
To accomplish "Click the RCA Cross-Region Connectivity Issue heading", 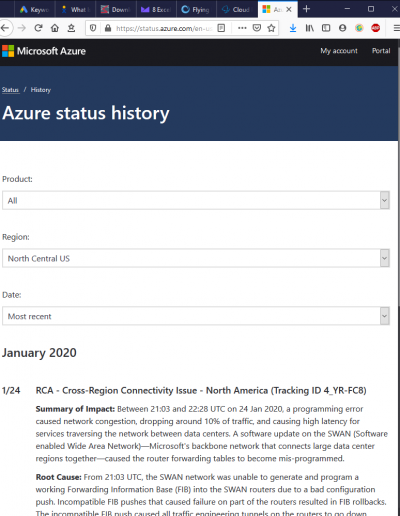I will click(201, 390).
